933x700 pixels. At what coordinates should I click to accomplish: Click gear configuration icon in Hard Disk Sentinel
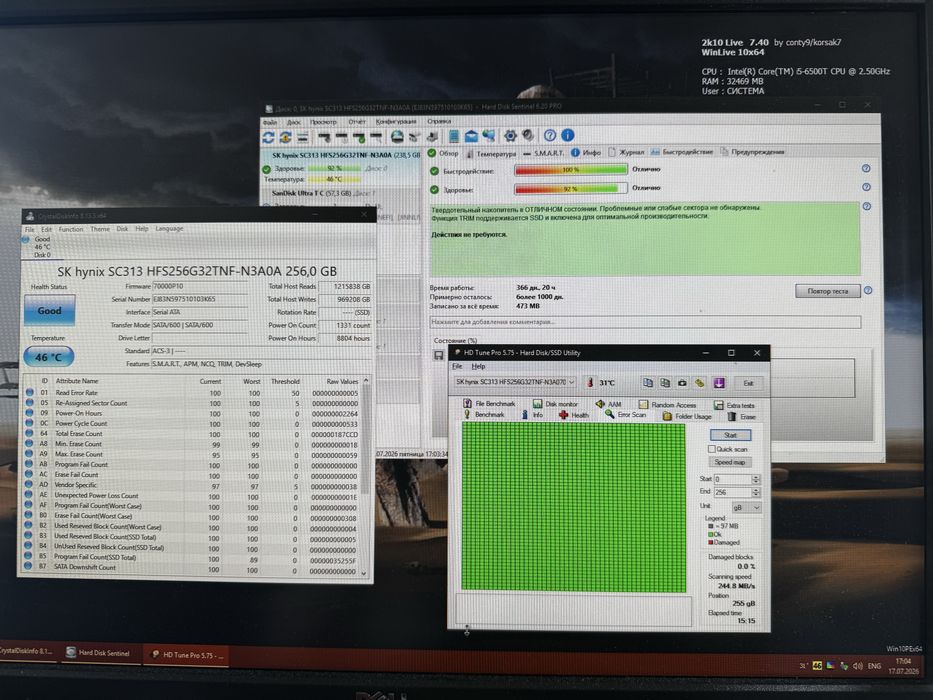coord(510,136)
